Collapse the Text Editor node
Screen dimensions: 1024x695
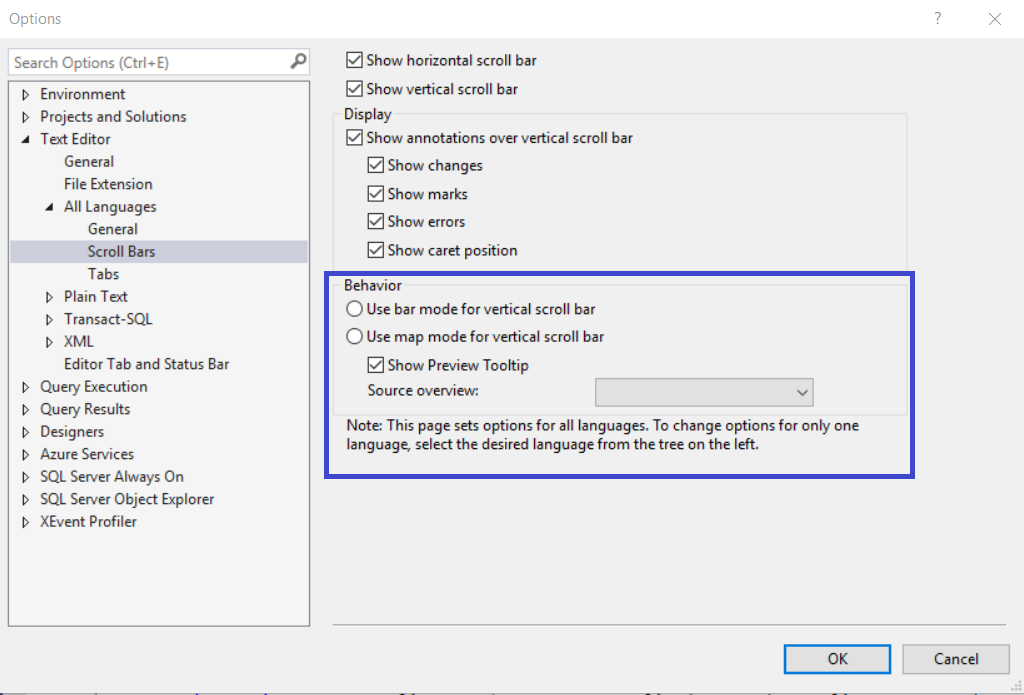[26, 140]
